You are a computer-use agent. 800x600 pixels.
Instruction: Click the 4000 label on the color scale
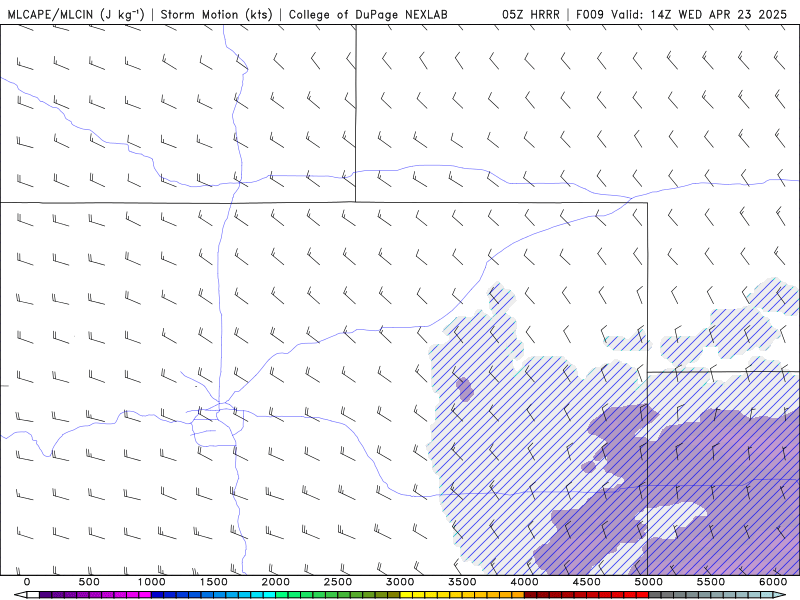click(x=525, y=582)
